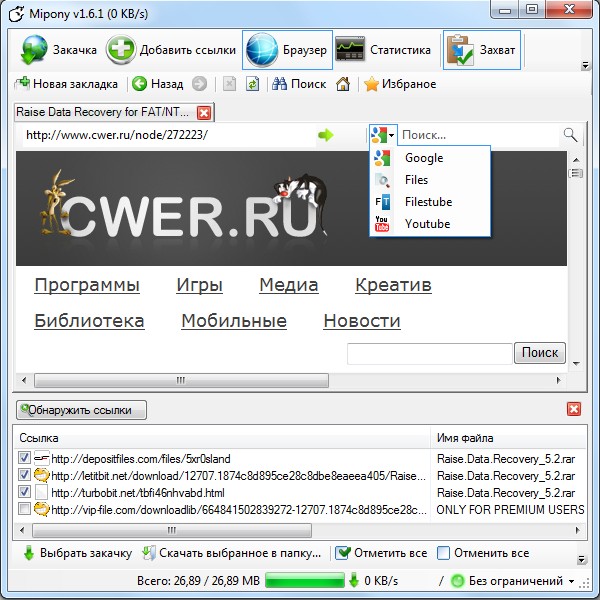Switch to the Статистика tab
Image resolution: width=600 pixels, height=600 pixels.
click(x=385, y=50)
